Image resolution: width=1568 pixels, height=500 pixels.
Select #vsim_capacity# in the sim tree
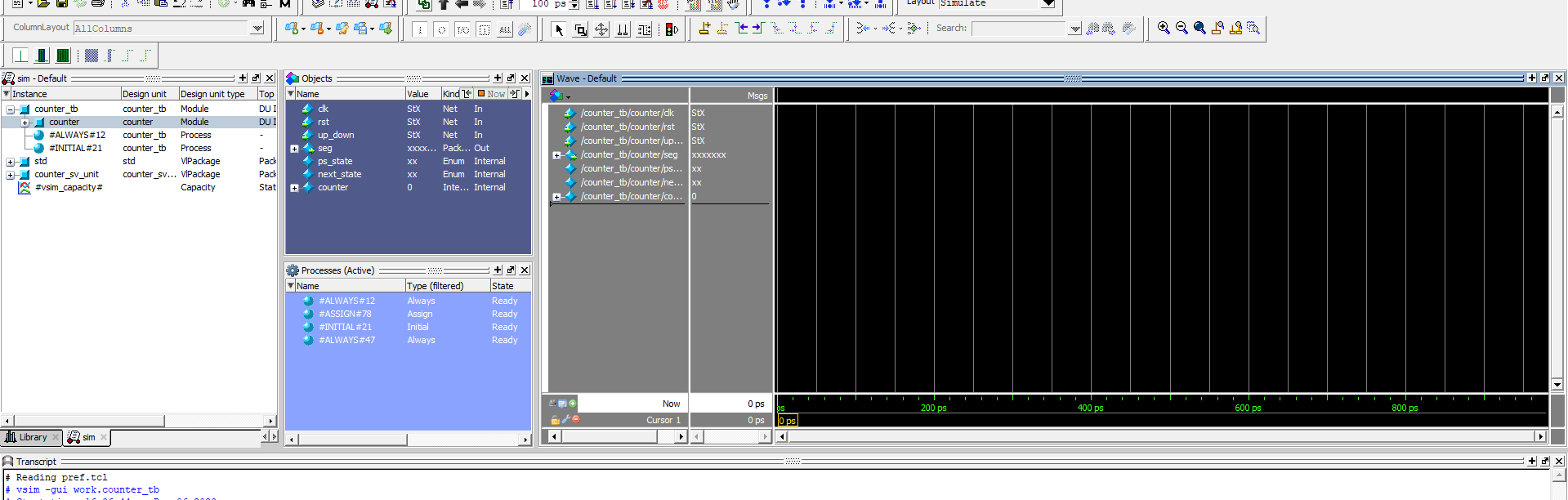coord(69,188)
